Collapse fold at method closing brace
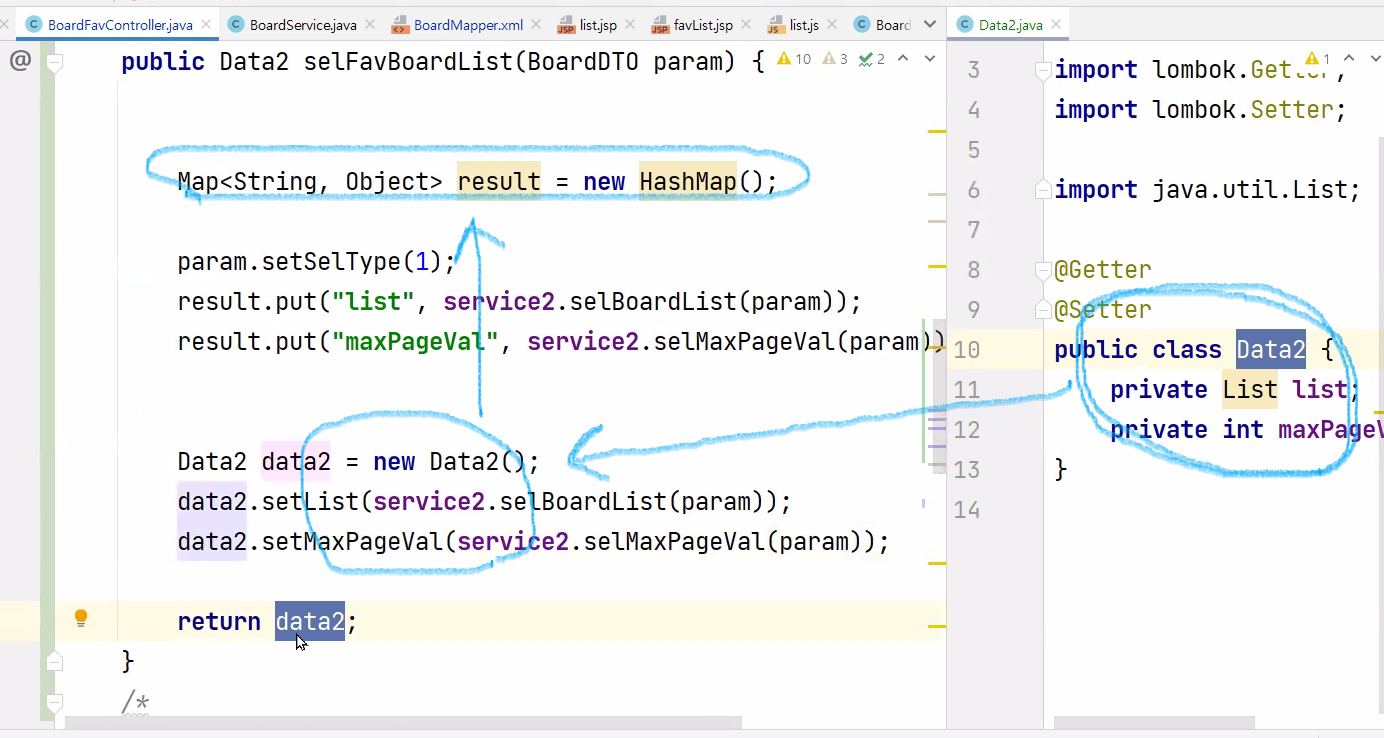1384x738 pixels. [x=55, y=661]
